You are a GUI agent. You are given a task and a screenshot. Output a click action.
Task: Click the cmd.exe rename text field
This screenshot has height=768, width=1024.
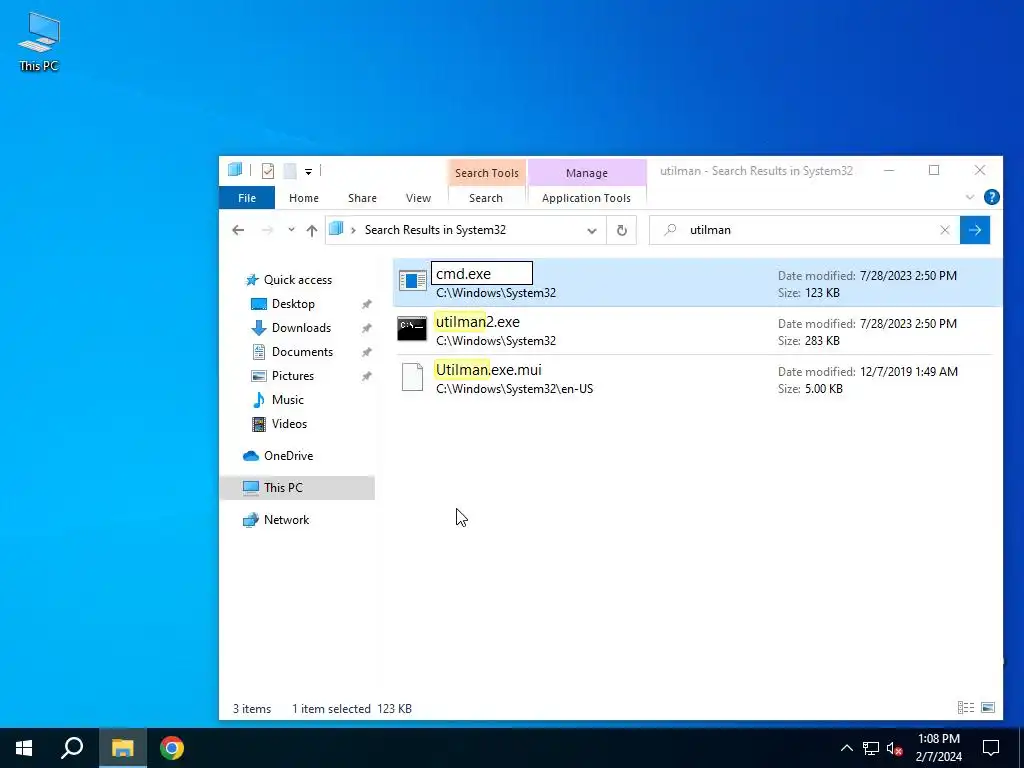(482, 273)
